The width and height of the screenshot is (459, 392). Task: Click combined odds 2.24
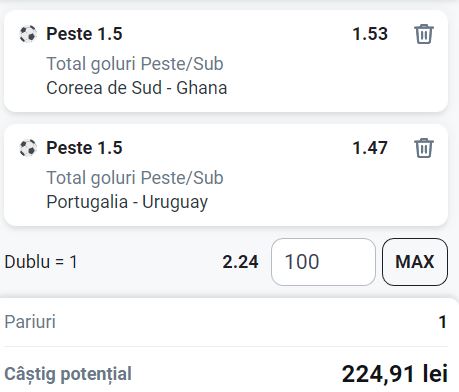[x=240, y=262]
